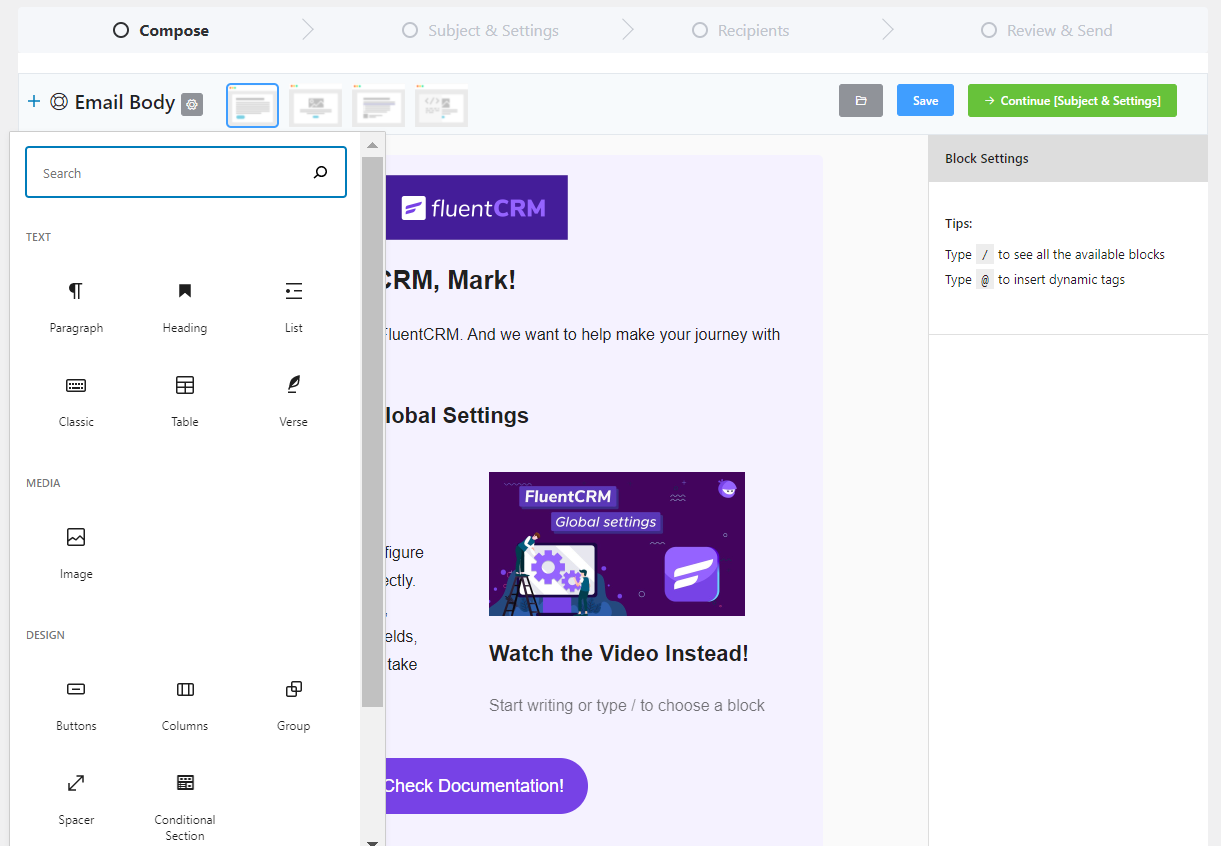Viewport: 1221px width, 846px height.
Task: Add a Table block
Action: point(184,399)
